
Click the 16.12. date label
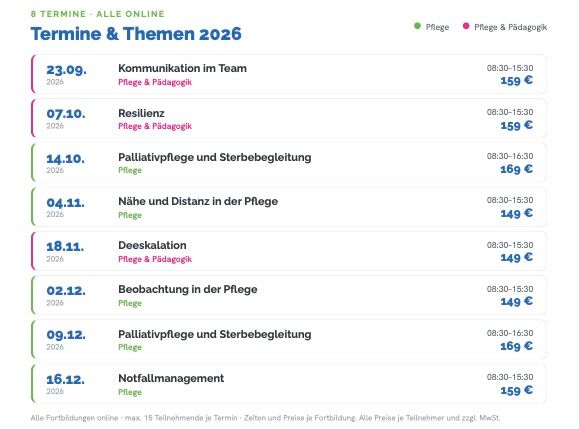66,379
